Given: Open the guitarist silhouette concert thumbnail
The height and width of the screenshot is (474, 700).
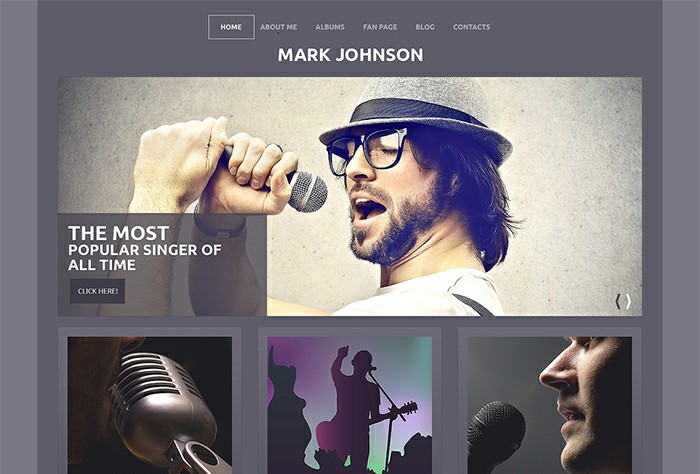Looking at the screenshot, I should point(350,405).
